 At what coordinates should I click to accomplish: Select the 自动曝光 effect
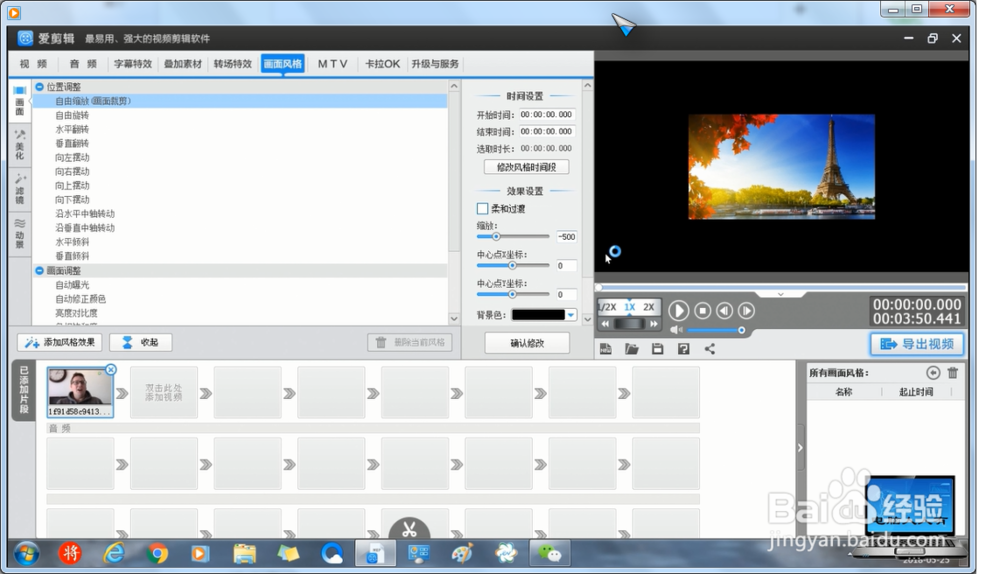pyautogui.click(x=72, y=285)
